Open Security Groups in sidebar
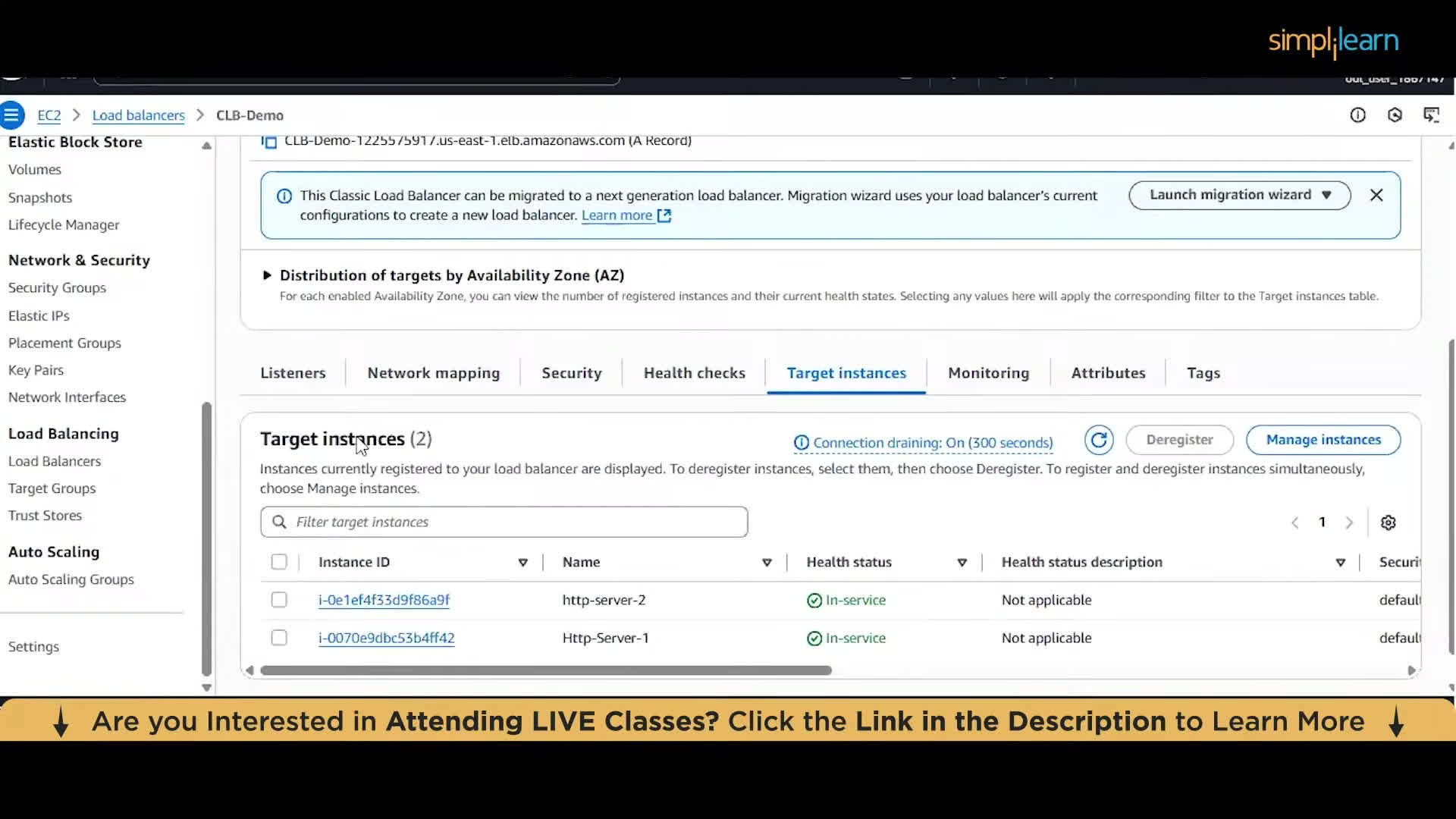Screen dimensions: 1456x819 coord(57,288)
